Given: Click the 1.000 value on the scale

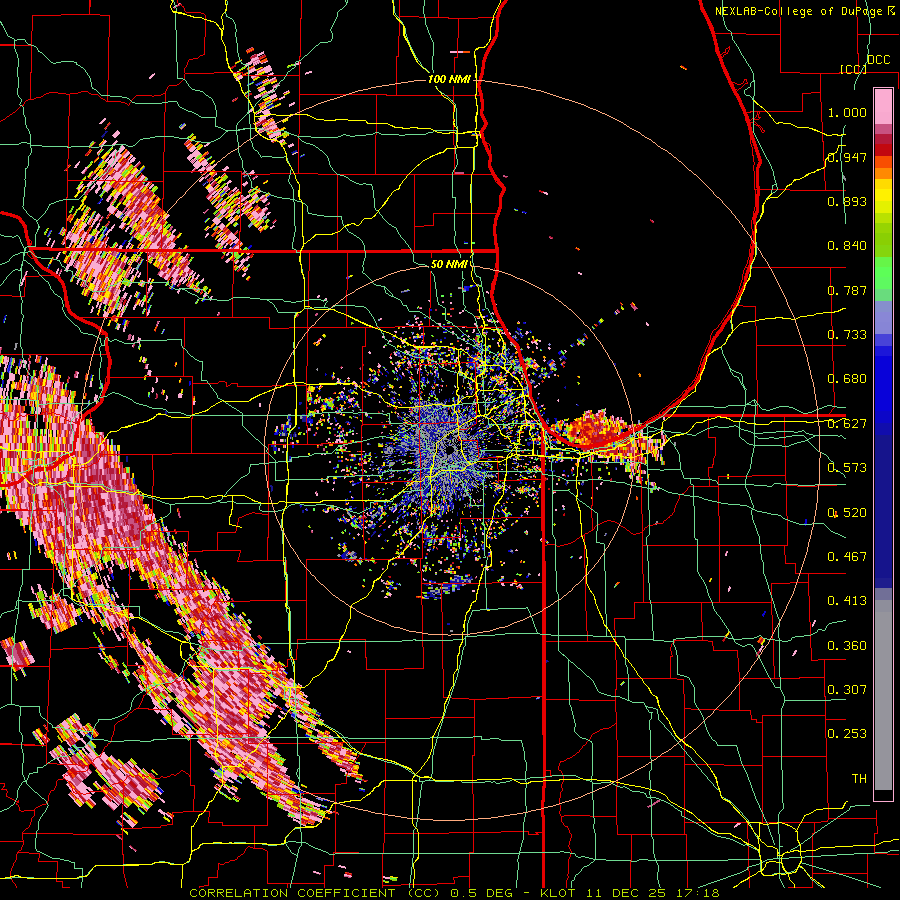Looking at the screenshot, I should coord(847,112).
